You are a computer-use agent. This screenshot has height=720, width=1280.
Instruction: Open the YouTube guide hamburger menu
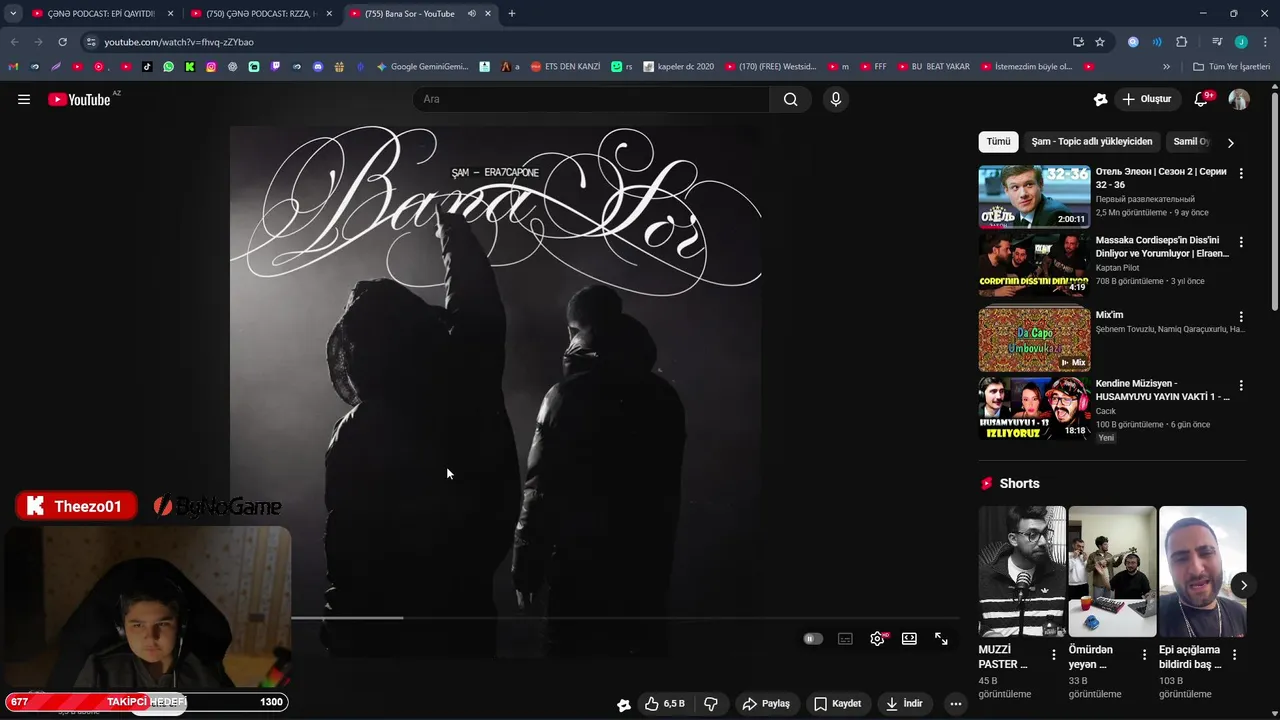pyautogui.click(x=24, y=99)
